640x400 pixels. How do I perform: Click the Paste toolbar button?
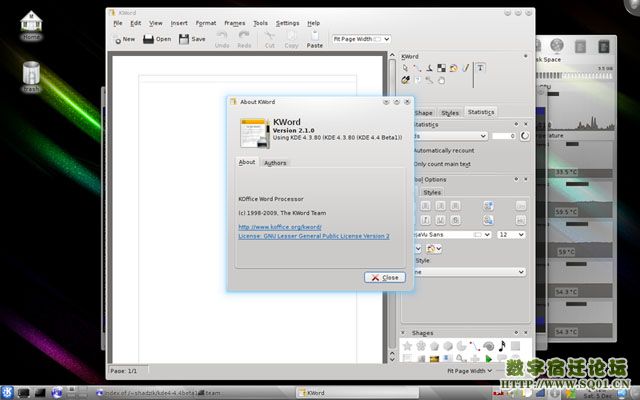315,40
